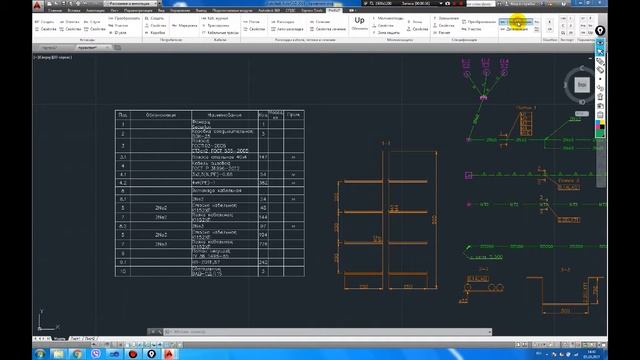Viewport: 640px width, 360px height.
Task: Click the Молниеотводы ribbon button
Action: point(388,18)
